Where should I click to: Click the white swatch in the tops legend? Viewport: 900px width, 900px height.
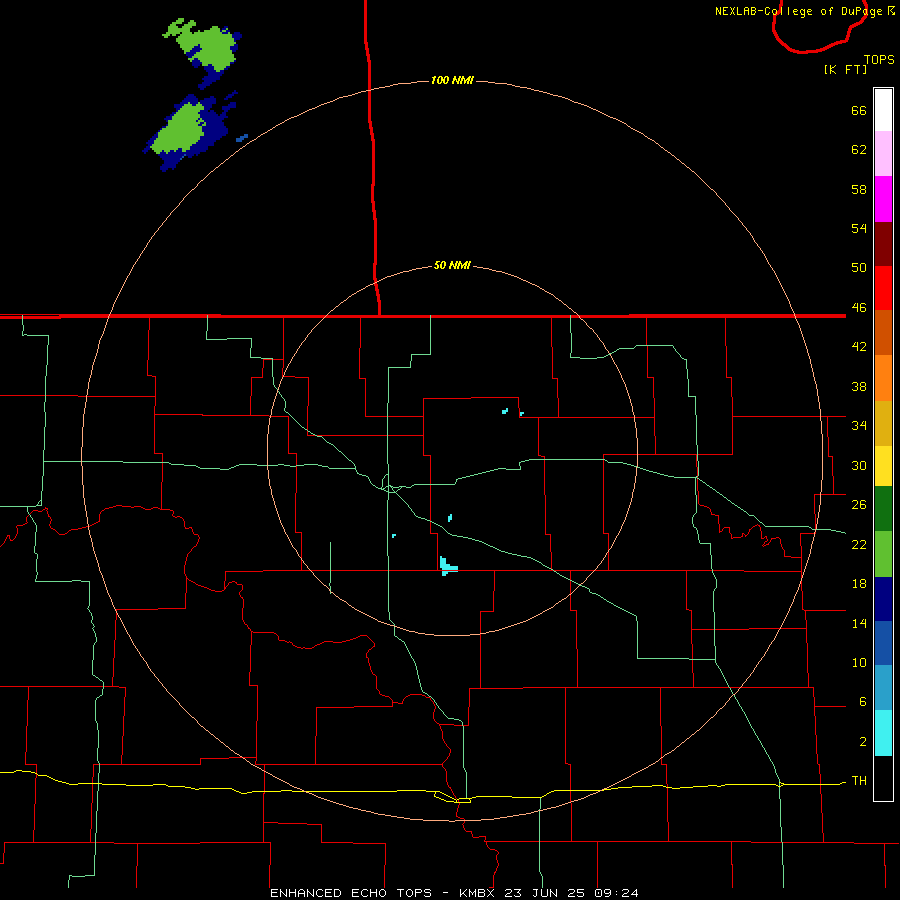pyautogui.click(x=883, y=110)
